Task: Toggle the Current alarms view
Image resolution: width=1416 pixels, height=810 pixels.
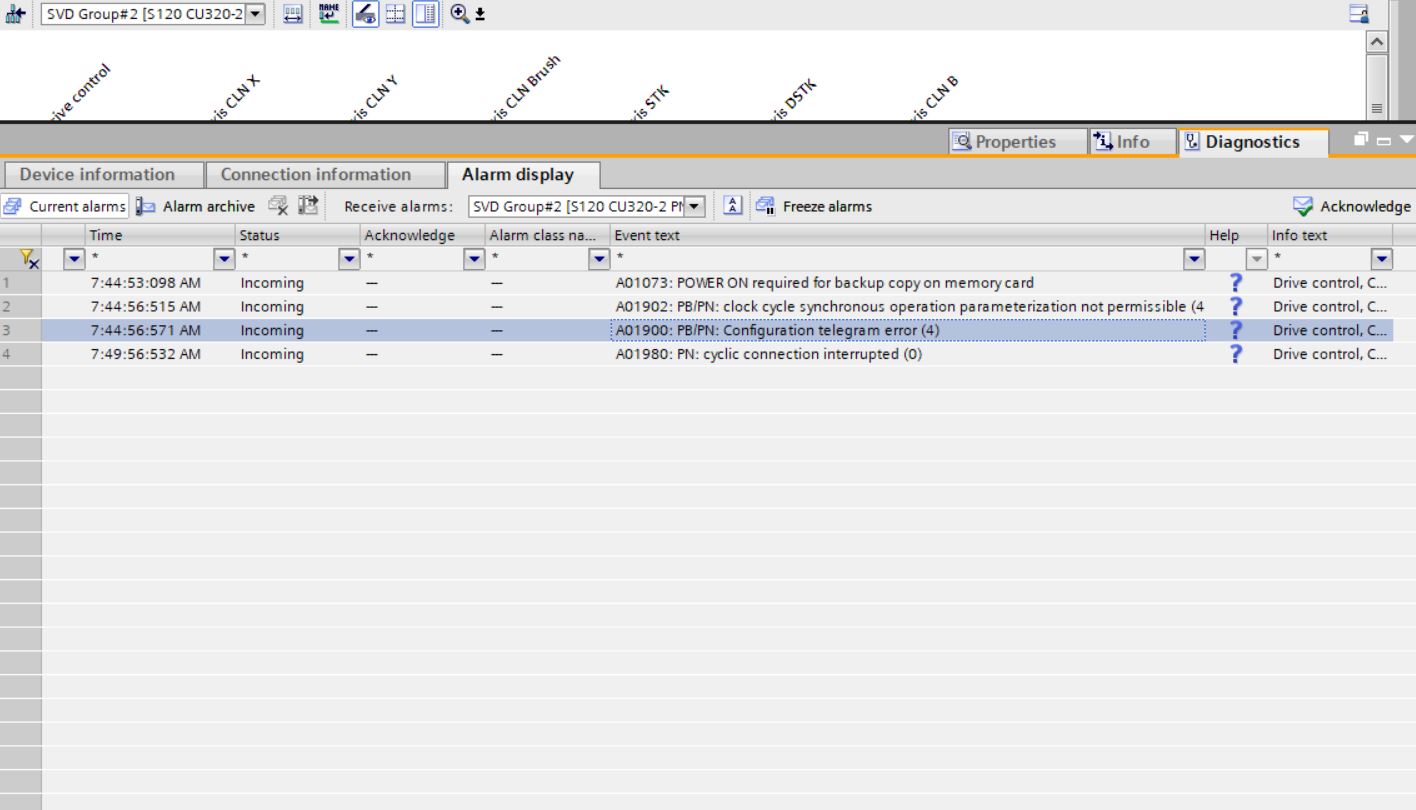Action: pos(66,207)
